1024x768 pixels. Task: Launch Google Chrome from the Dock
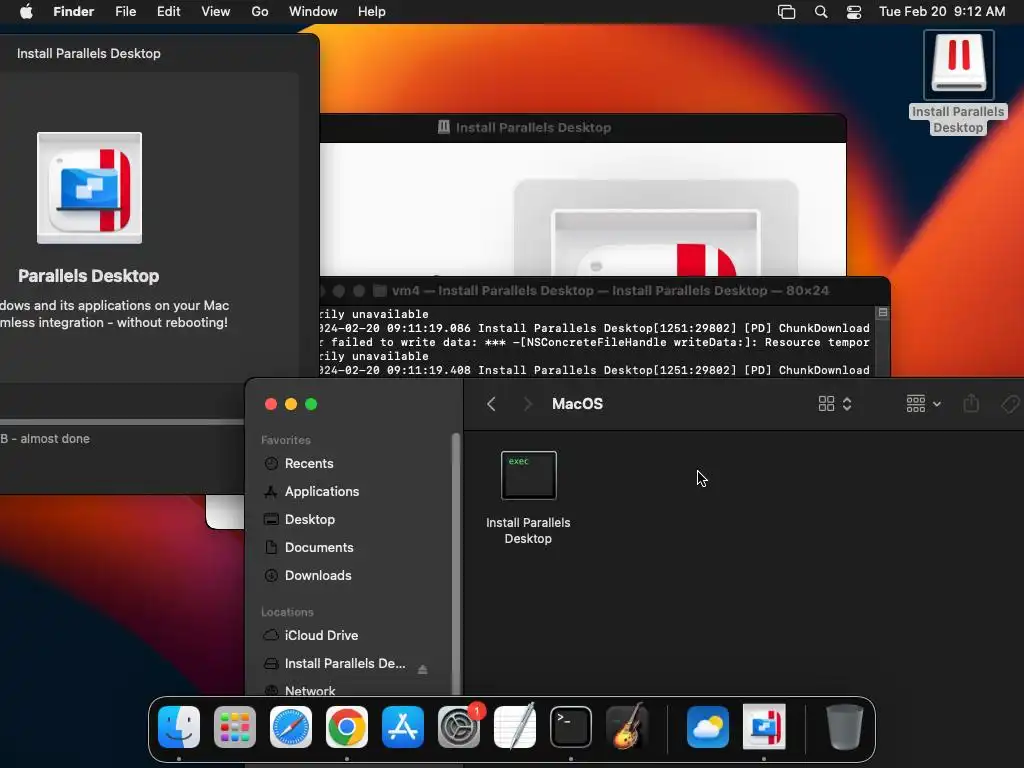[347, 727]
